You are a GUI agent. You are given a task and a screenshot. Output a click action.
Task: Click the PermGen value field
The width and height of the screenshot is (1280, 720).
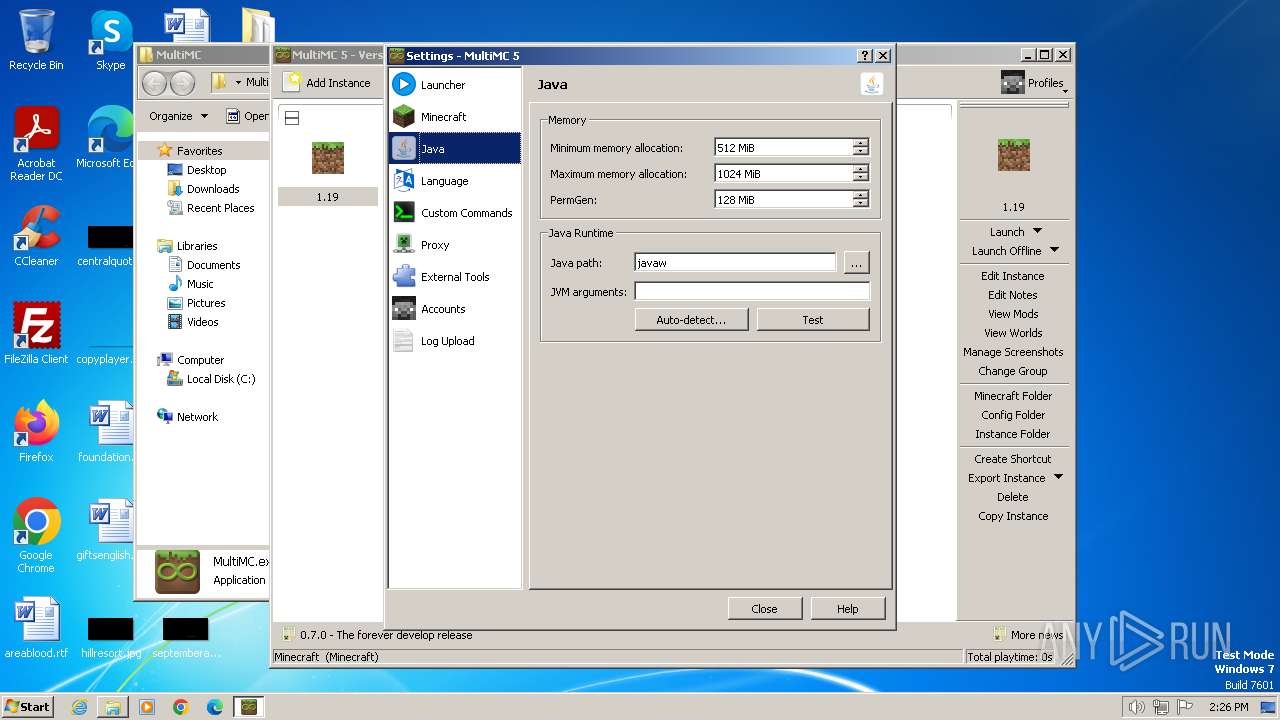[784, 200]
